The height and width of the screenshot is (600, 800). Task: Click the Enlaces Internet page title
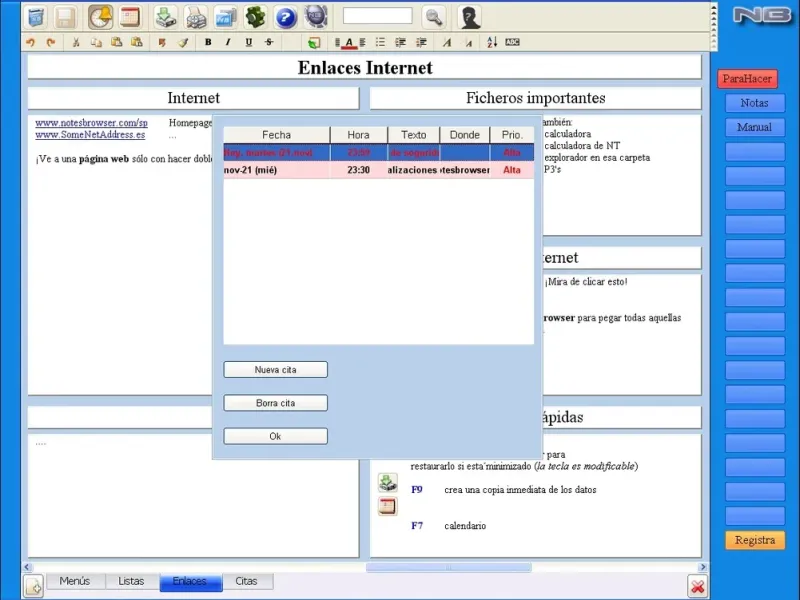(365, 67)
